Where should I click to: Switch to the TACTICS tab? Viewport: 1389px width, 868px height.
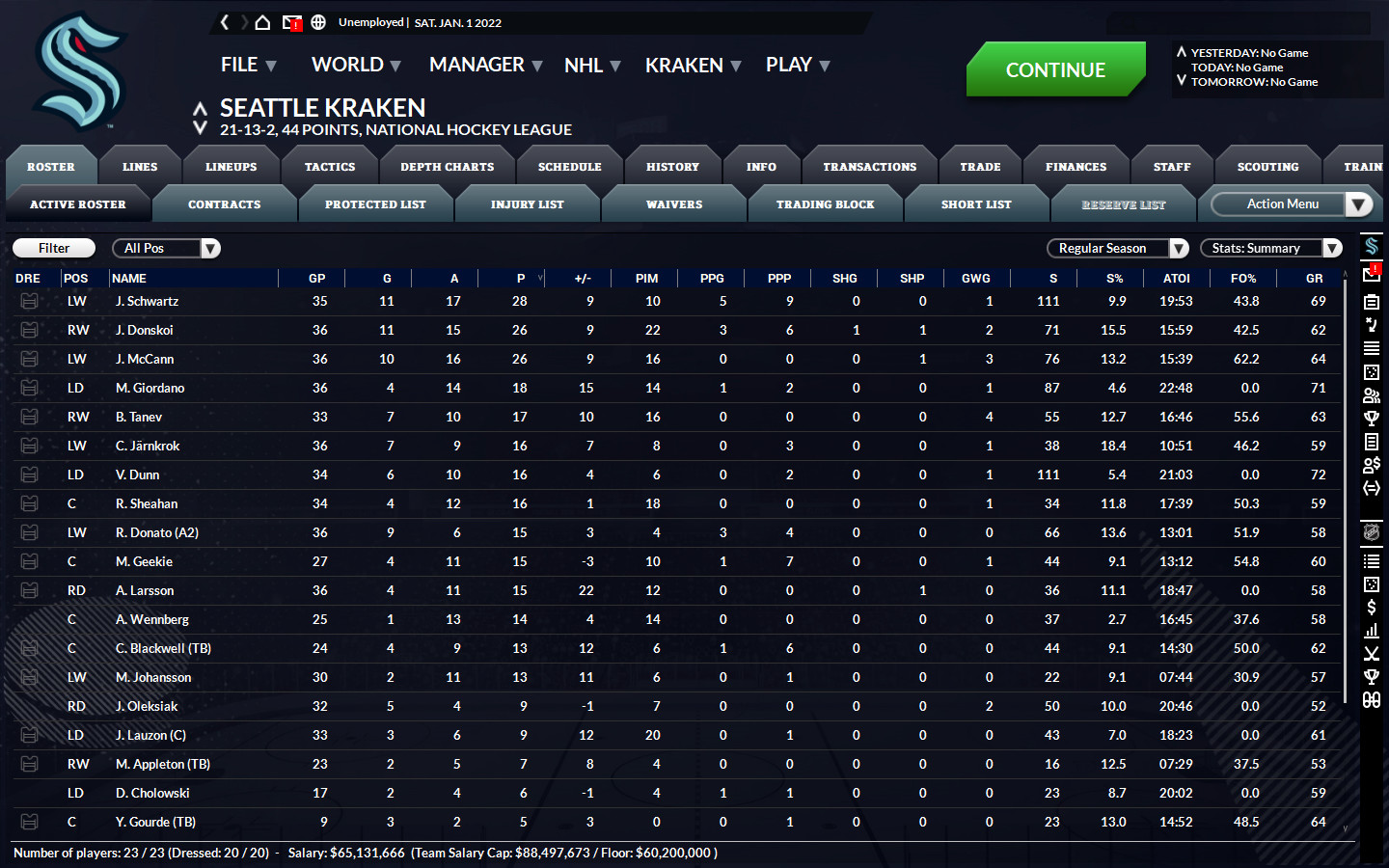[330, 167]
